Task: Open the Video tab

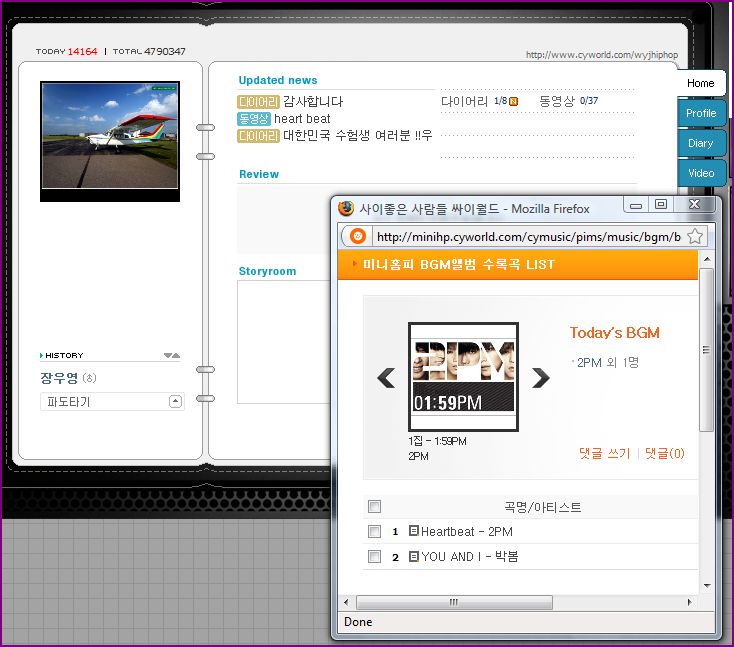Action: click(x=701, y=173)
